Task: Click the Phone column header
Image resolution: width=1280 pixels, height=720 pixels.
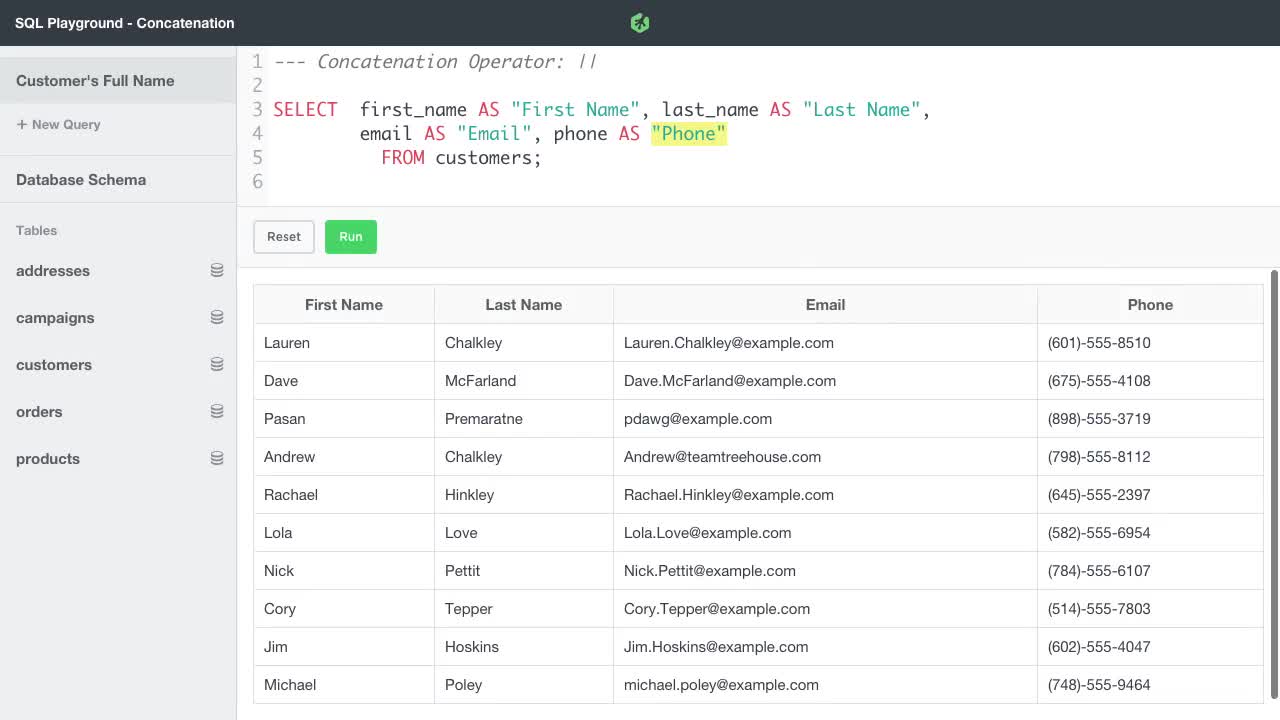Action: click(x=1150, y=305)
